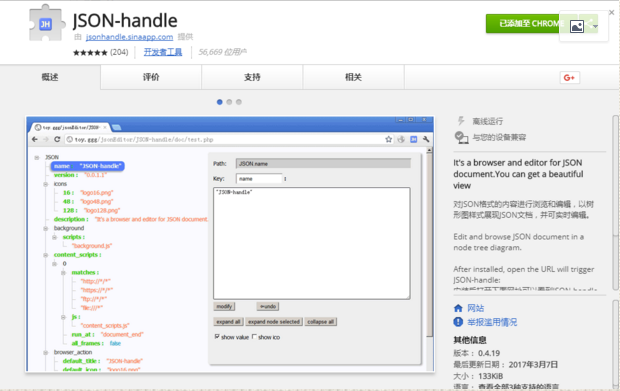Select the description tree row
The height and width of the screenshot is (391, 620).
click(131, 219)
